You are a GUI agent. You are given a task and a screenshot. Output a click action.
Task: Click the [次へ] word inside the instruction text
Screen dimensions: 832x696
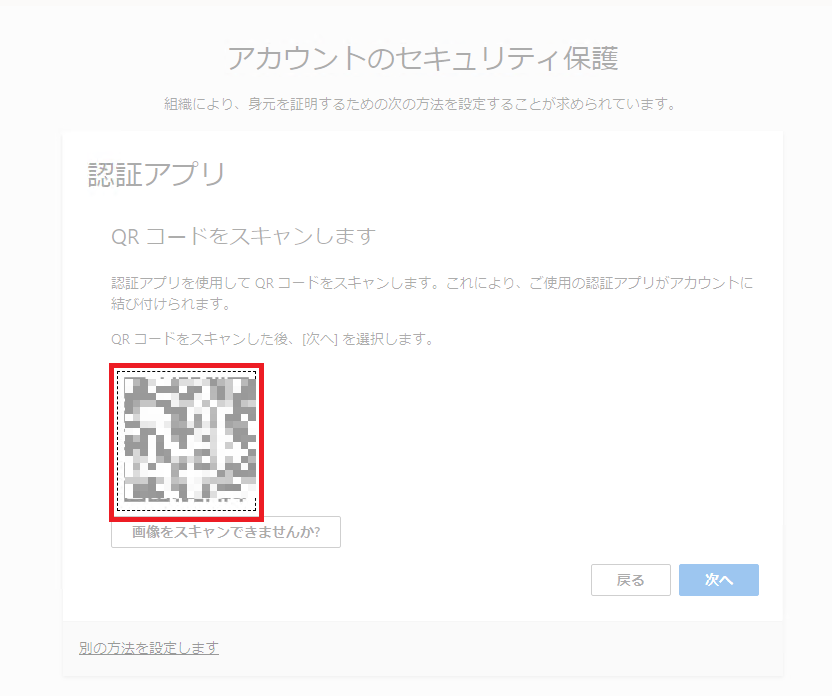(x=319, y=338)
